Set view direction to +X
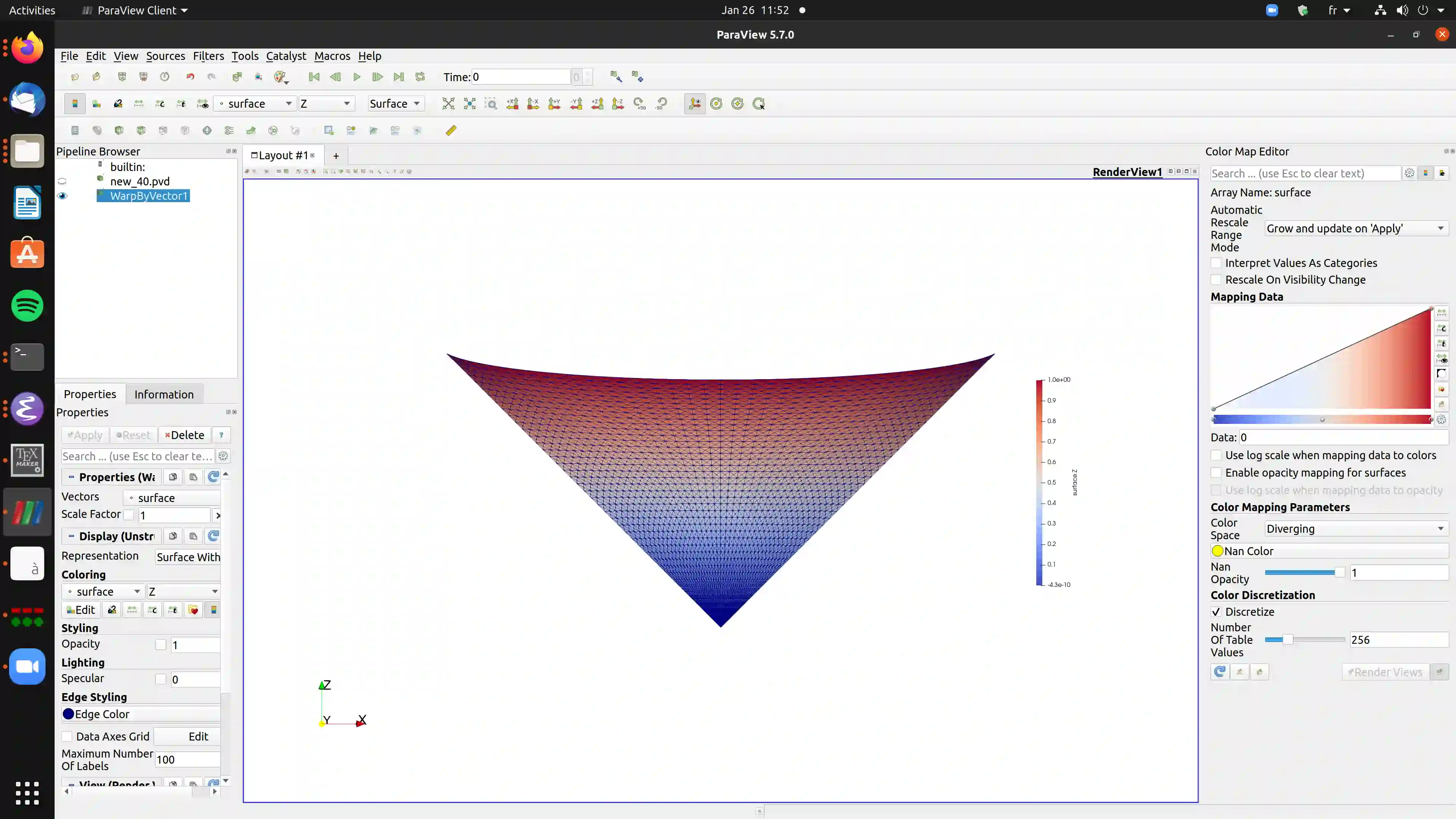 click(512, 104)
